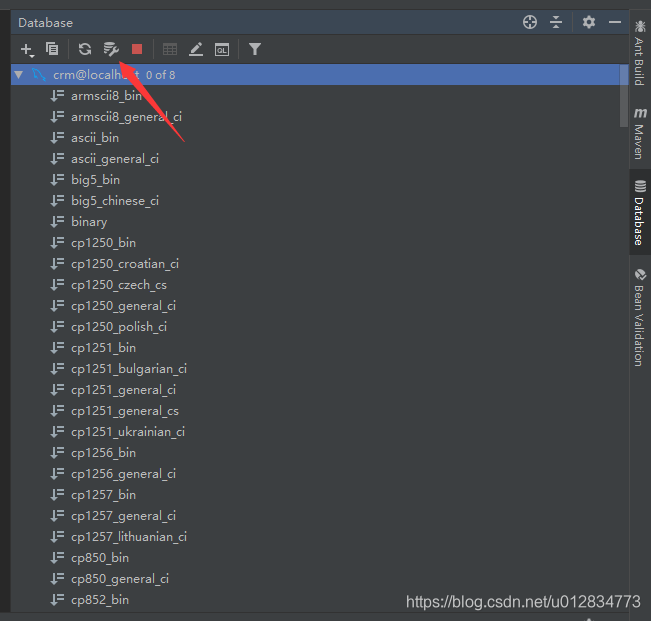Select the cp1250_bin collation
Viewport: 651px width, 621px height.
click(103, 243)
